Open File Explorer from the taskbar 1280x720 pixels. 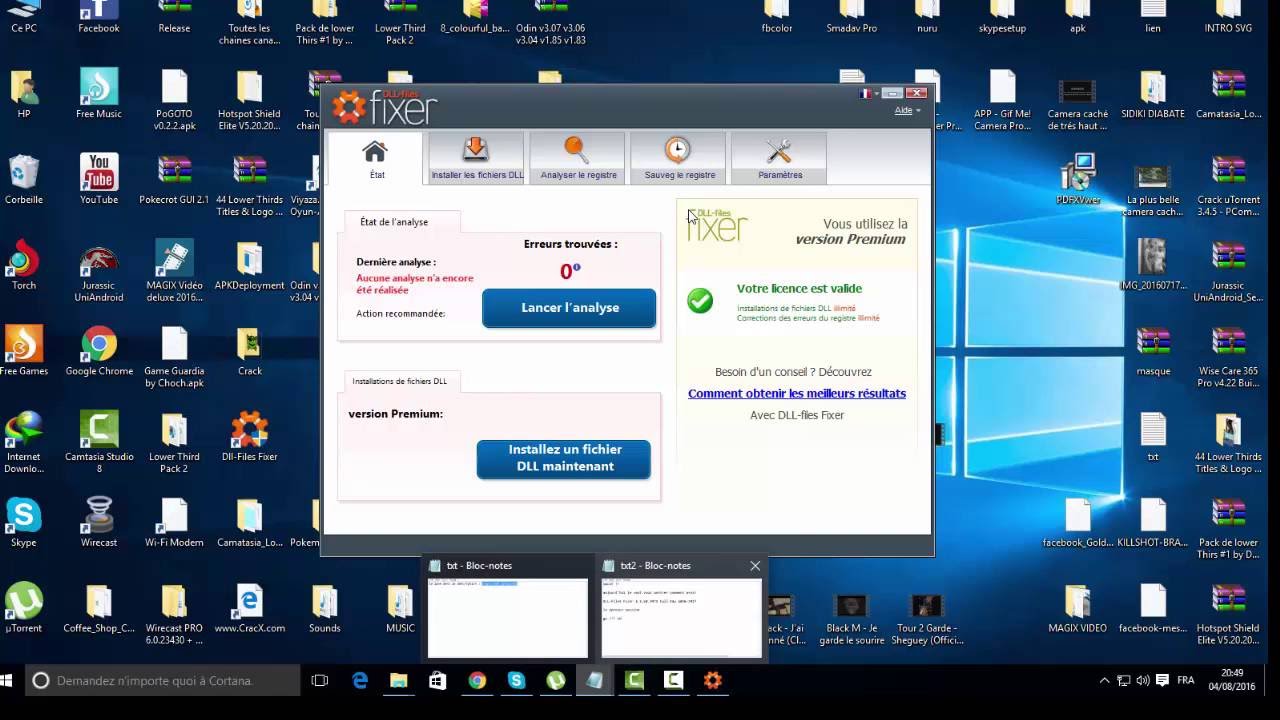[398, 680]
